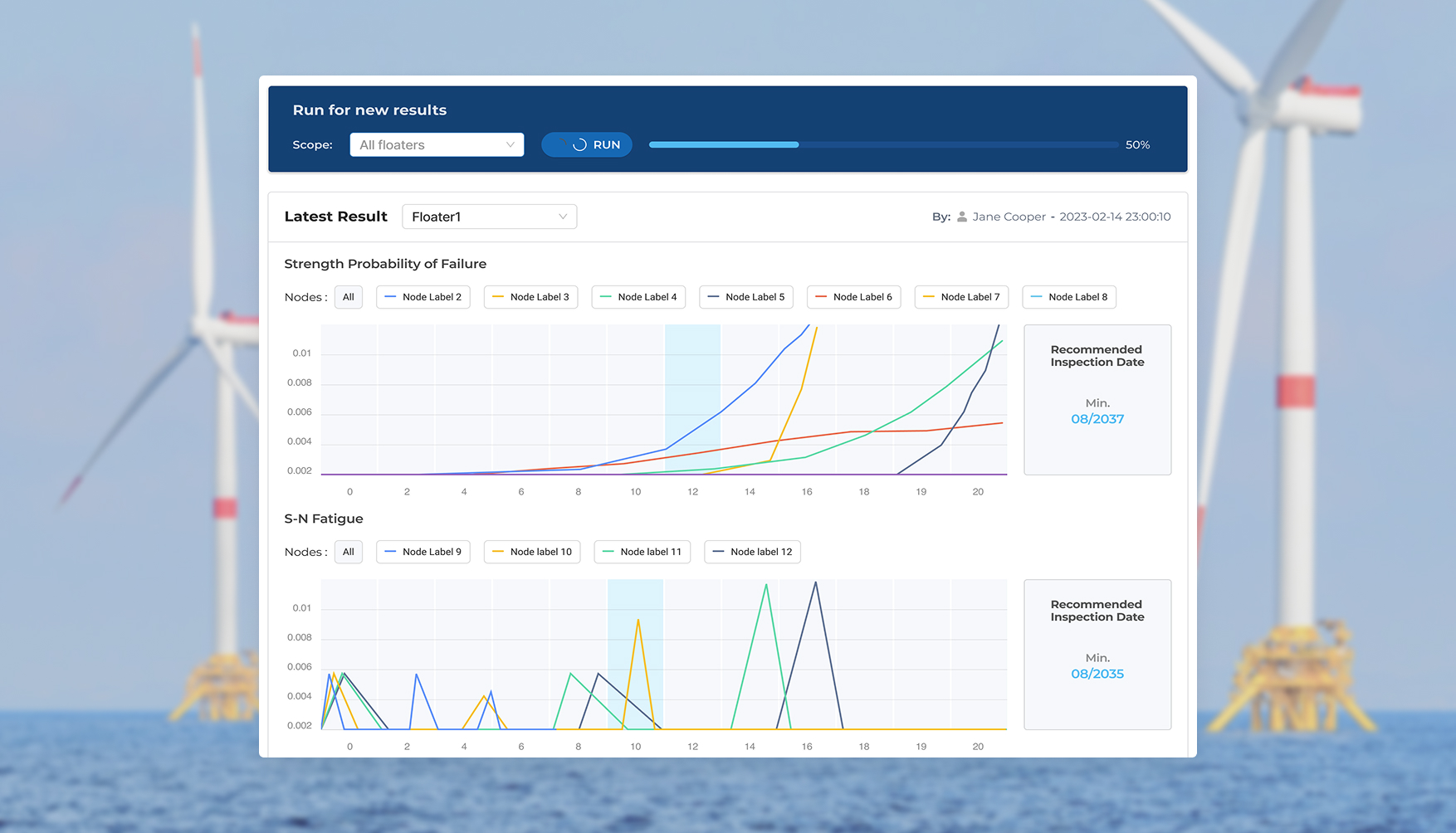Click the run progress bar at 50%
Image resolution: width=1456 pixels, height=833 pixels.
(x=883, y=145)
